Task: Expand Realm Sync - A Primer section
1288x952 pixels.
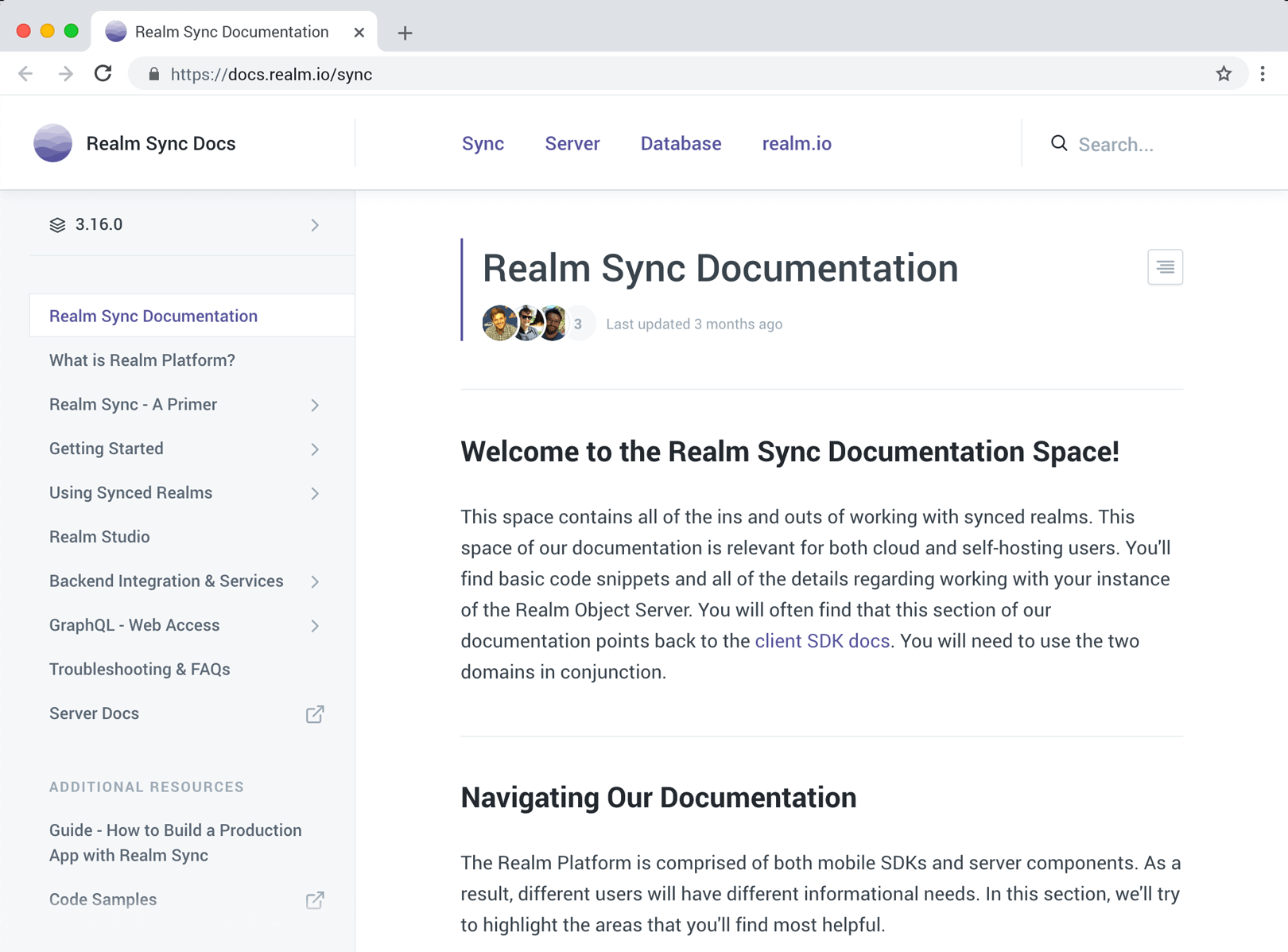Action: pyautogui.click(x=315, y=406)
